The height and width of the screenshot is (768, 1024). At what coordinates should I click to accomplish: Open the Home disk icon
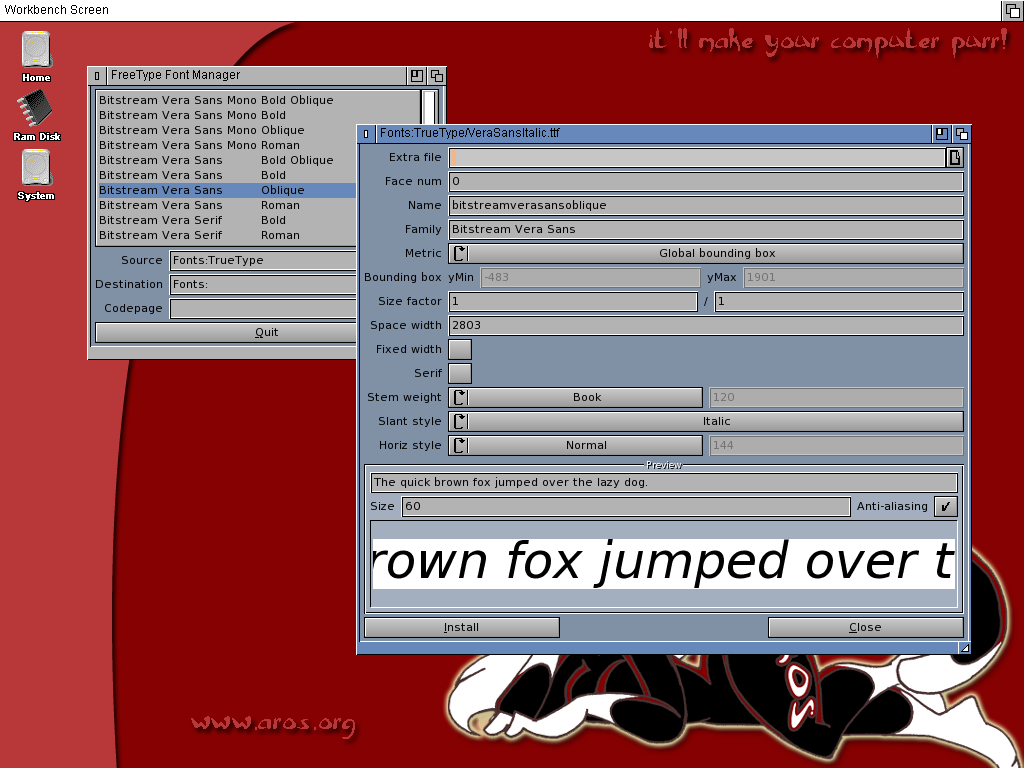coord(36,57)
